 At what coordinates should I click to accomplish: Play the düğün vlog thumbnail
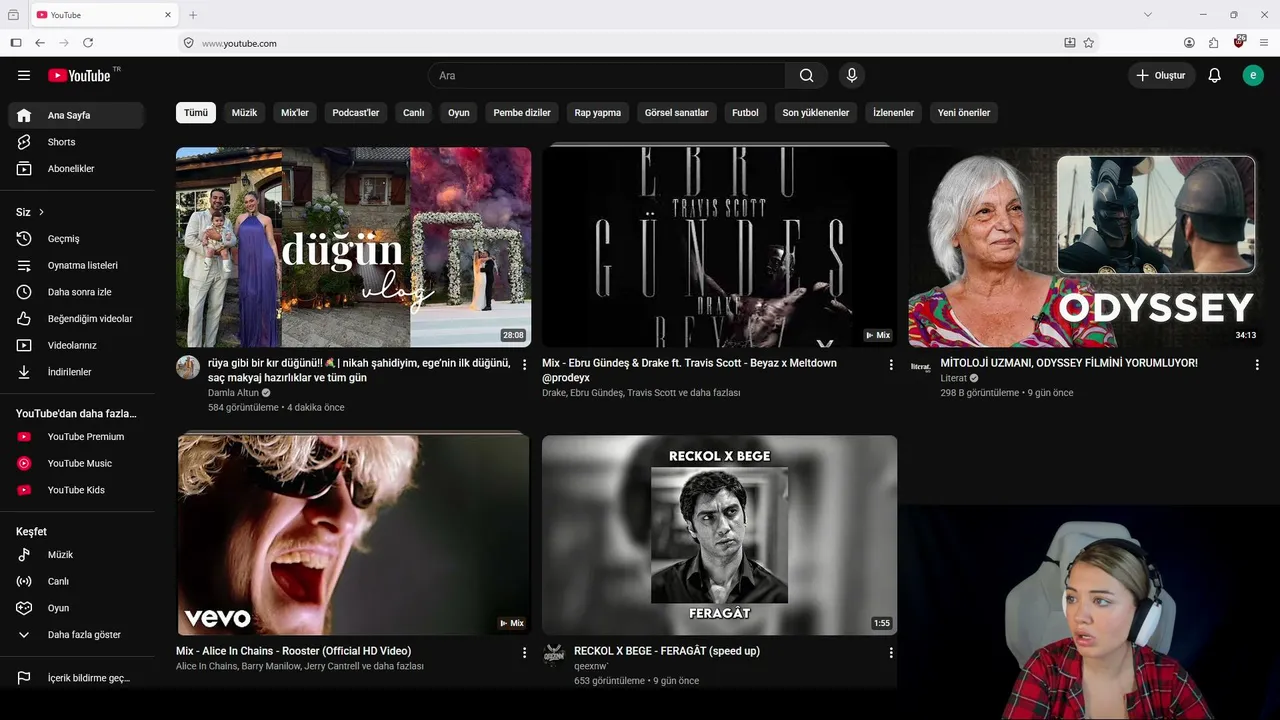point(354,247)
